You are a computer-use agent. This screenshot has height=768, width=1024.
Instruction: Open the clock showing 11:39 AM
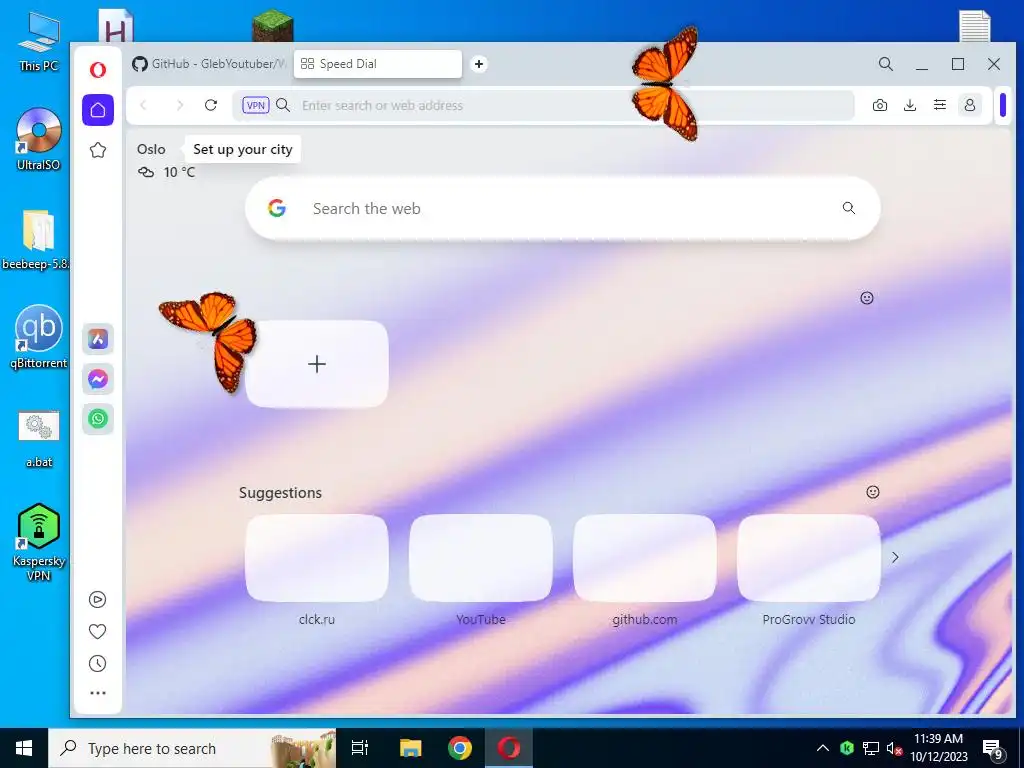coord(938,748)
